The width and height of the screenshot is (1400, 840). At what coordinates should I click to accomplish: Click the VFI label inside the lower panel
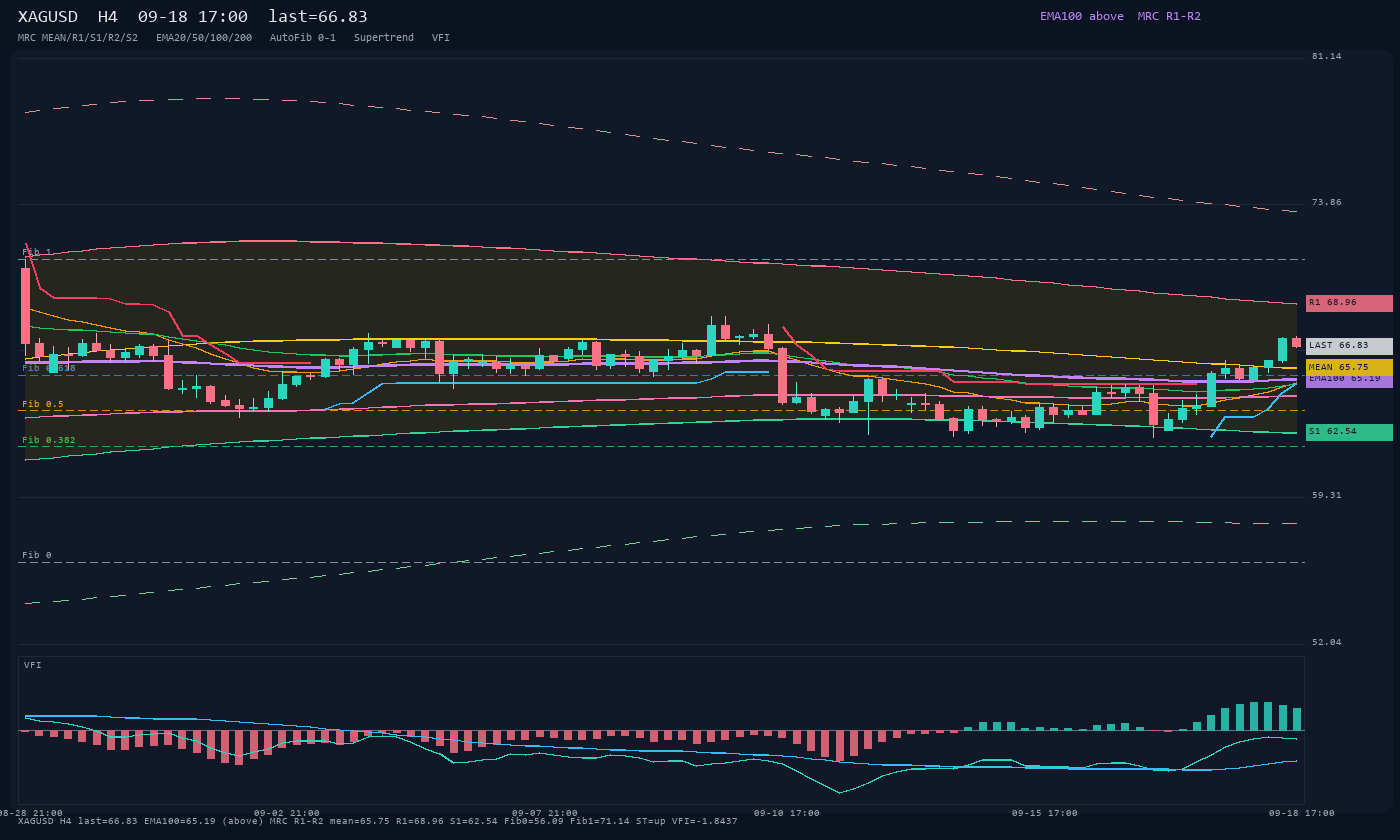tap(33, 665)
